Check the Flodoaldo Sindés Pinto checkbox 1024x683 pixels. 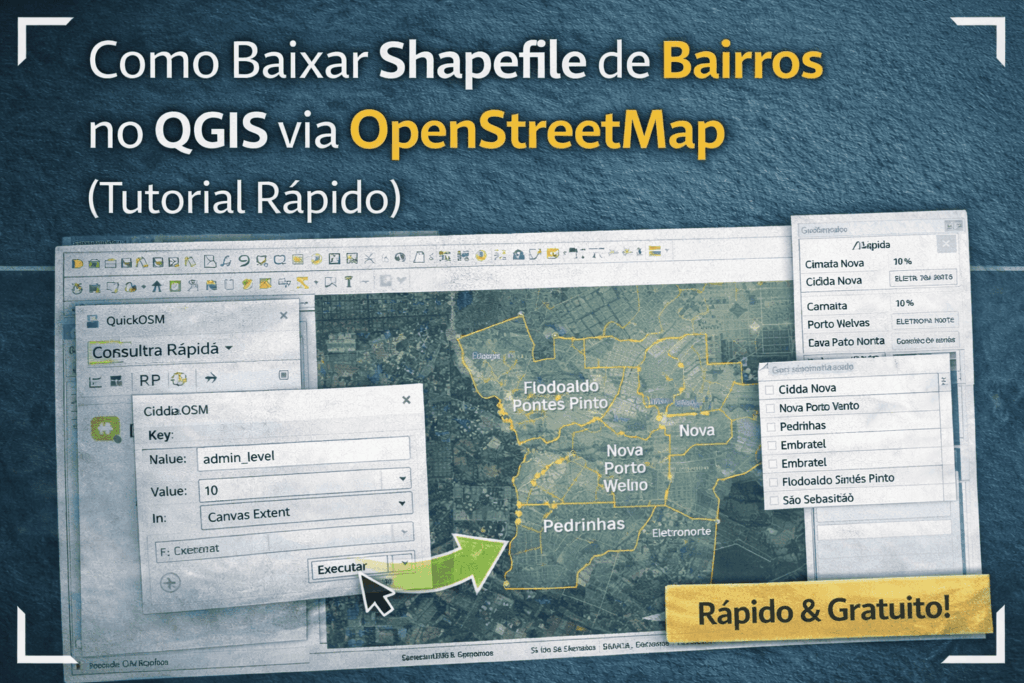[x=774, y=482]
